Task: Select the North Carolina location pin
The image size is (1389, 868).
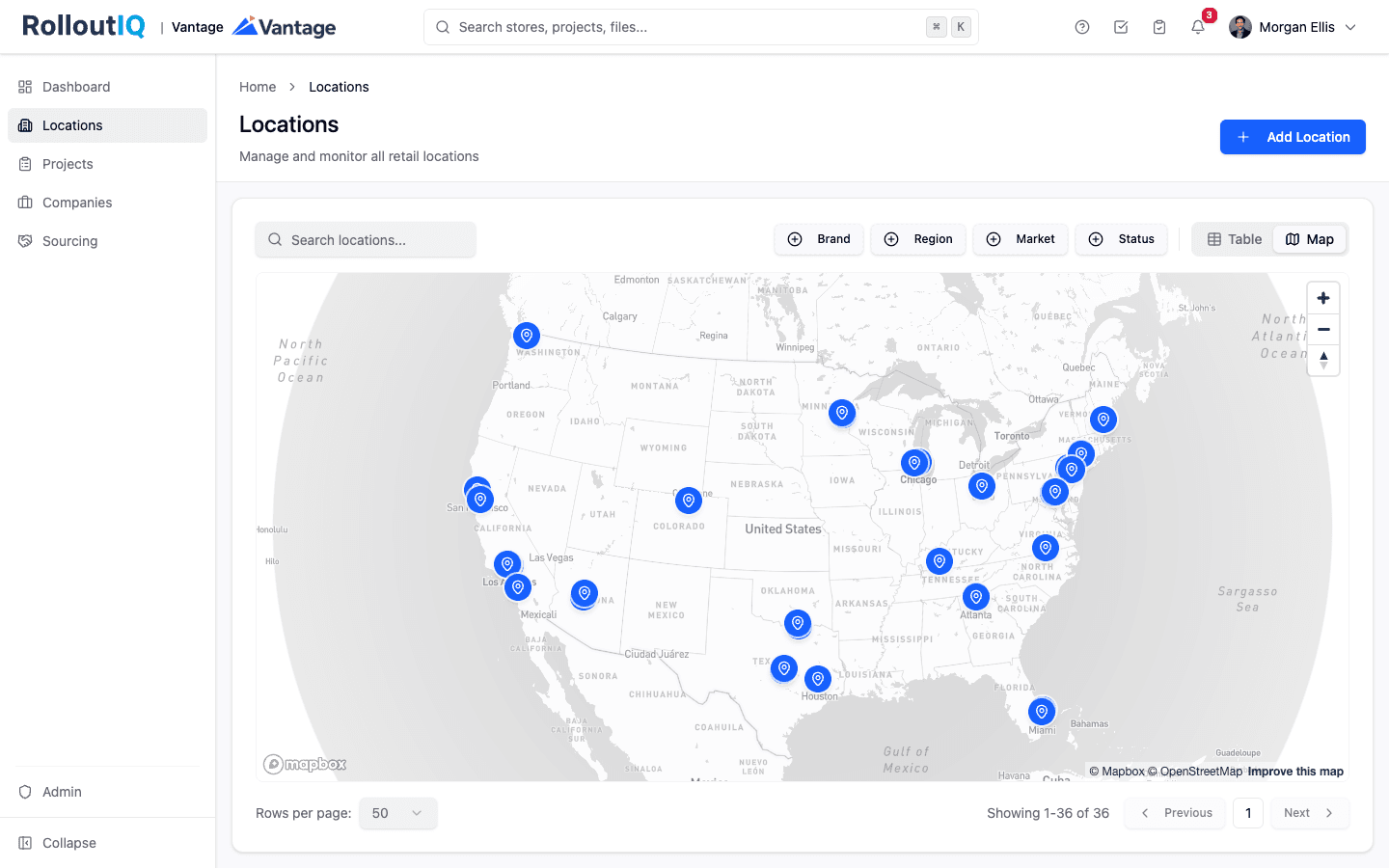Action: point(1046,548)
